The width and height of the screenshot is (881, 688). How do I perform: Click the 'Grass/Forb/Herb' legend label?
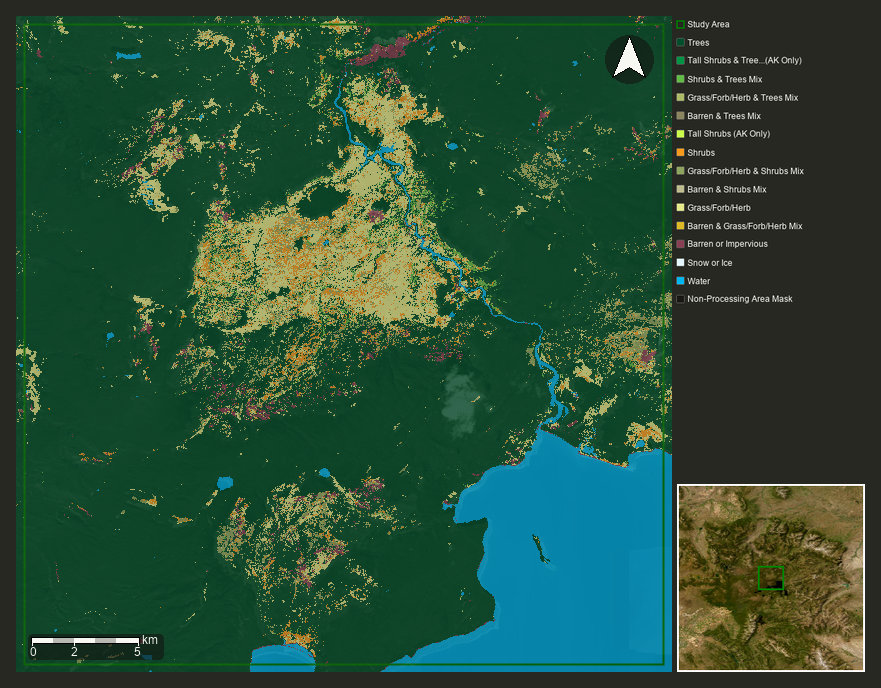coord(719,208)
